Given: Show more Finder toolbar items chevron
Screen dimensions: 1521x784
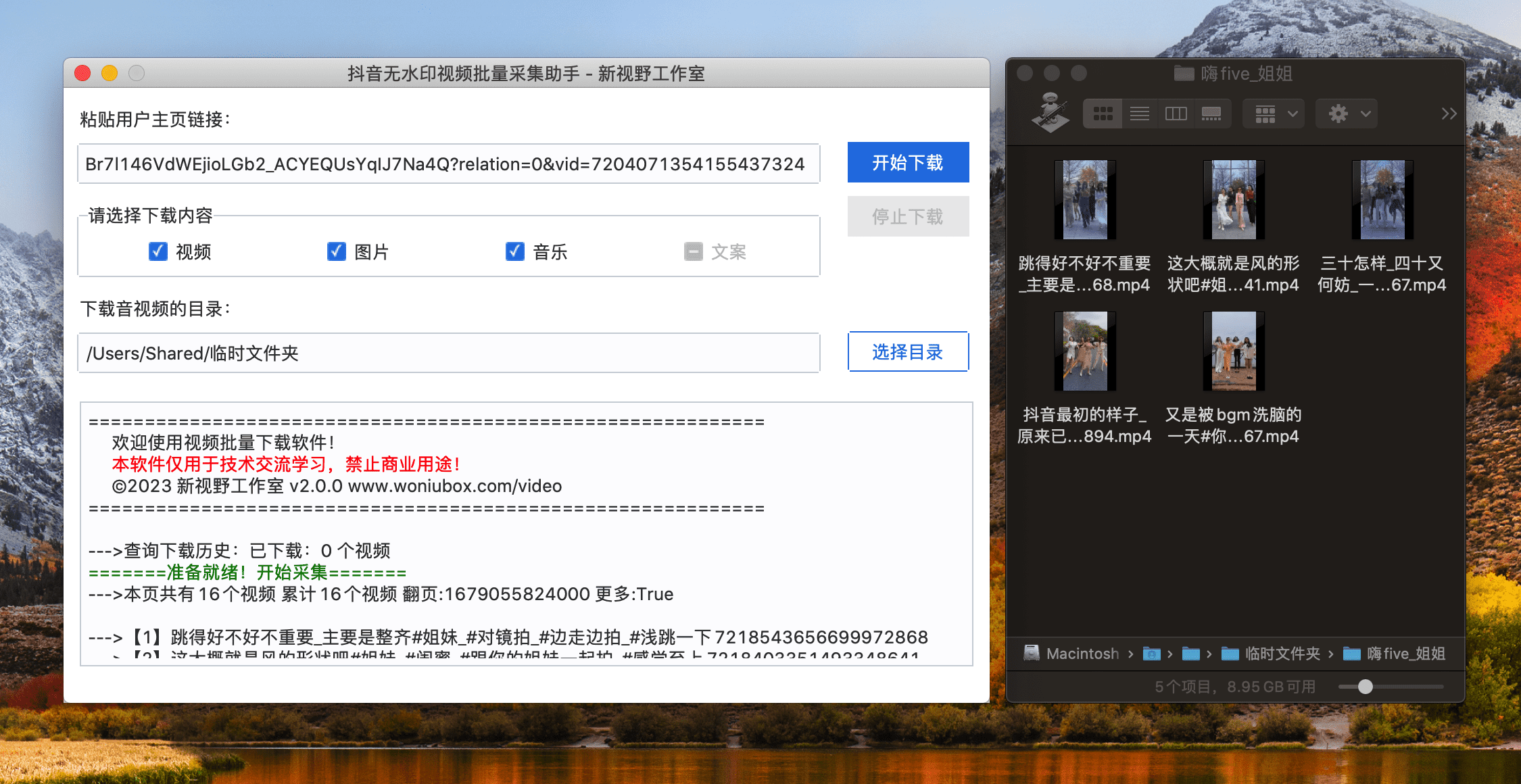Looking at the screenshot, I should click(1448, 114).
